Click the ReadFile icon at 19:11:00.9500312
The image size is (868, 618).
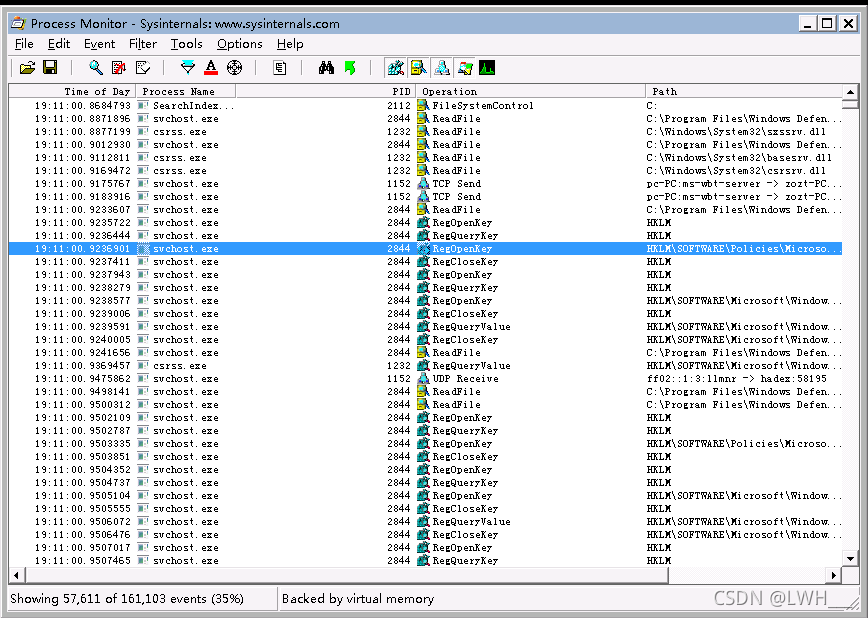tap(423, 404)
